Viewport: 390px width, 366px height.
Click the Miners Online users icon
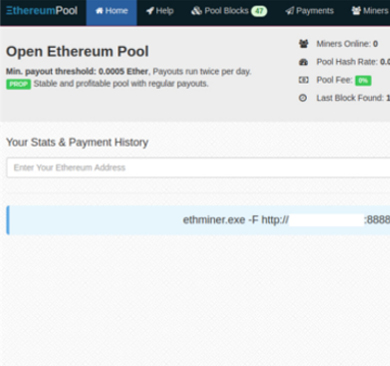(303, 44)
